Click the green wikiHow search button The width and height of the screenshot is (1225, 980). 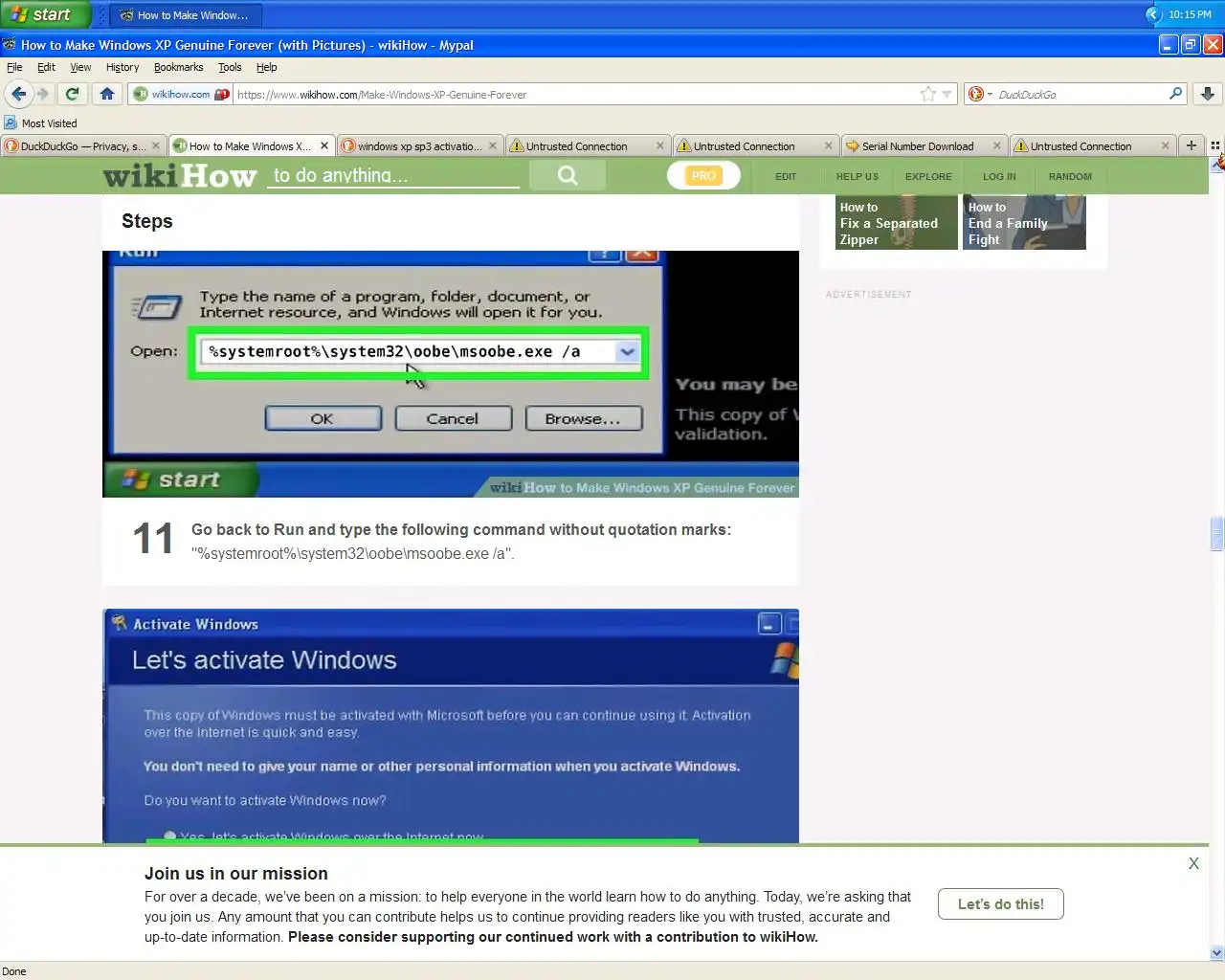coord(568,175)
